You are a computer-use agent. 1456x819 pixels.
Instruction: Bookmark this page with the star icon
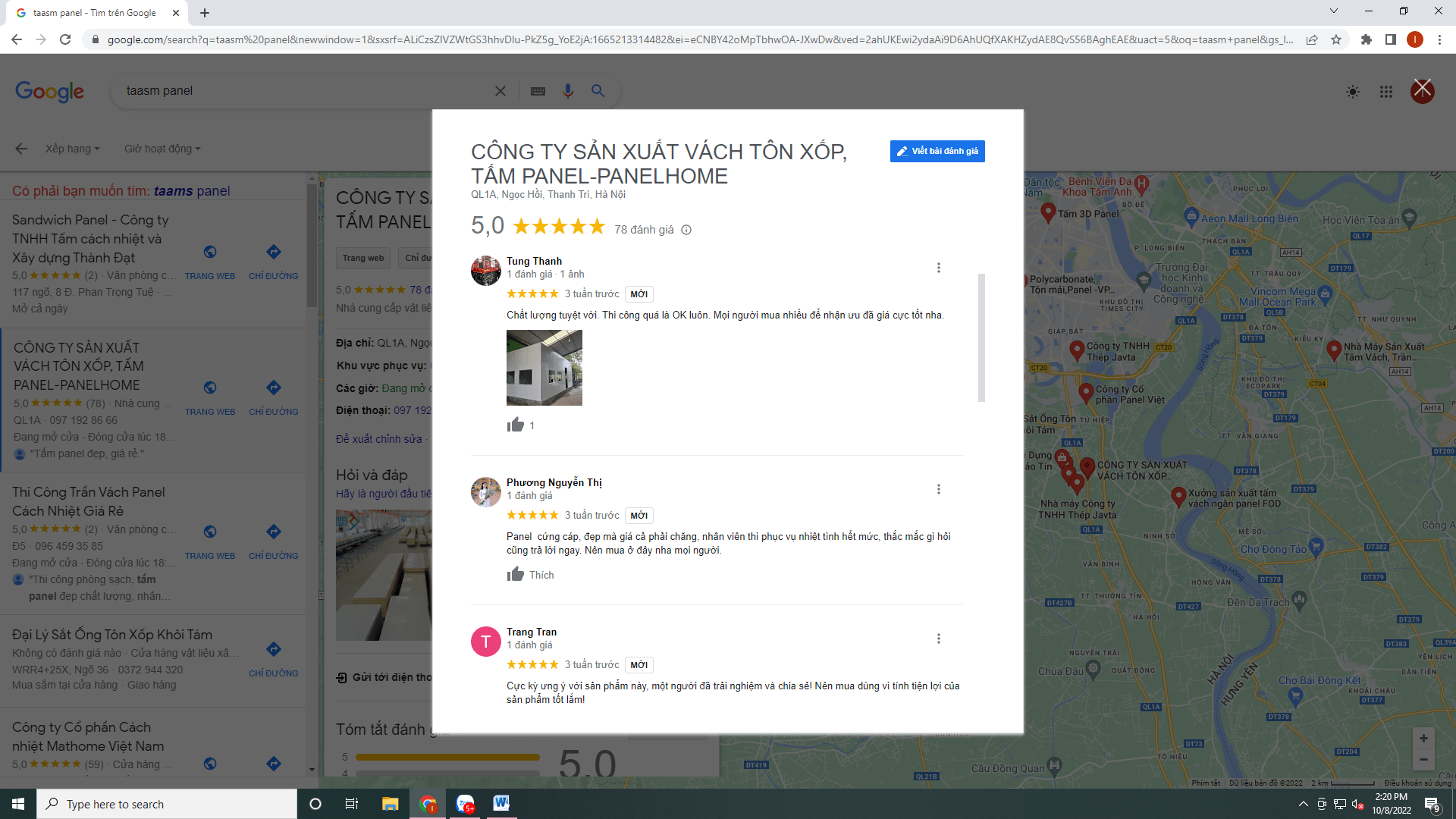1336,39
